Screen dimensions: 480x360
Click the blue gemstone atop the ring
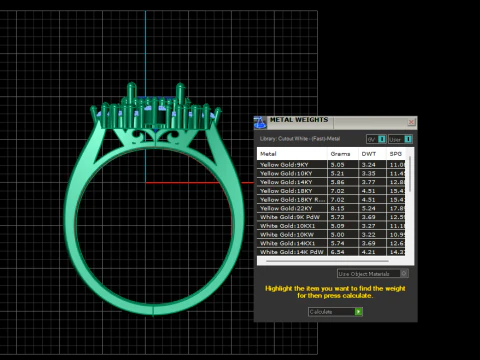156,99
